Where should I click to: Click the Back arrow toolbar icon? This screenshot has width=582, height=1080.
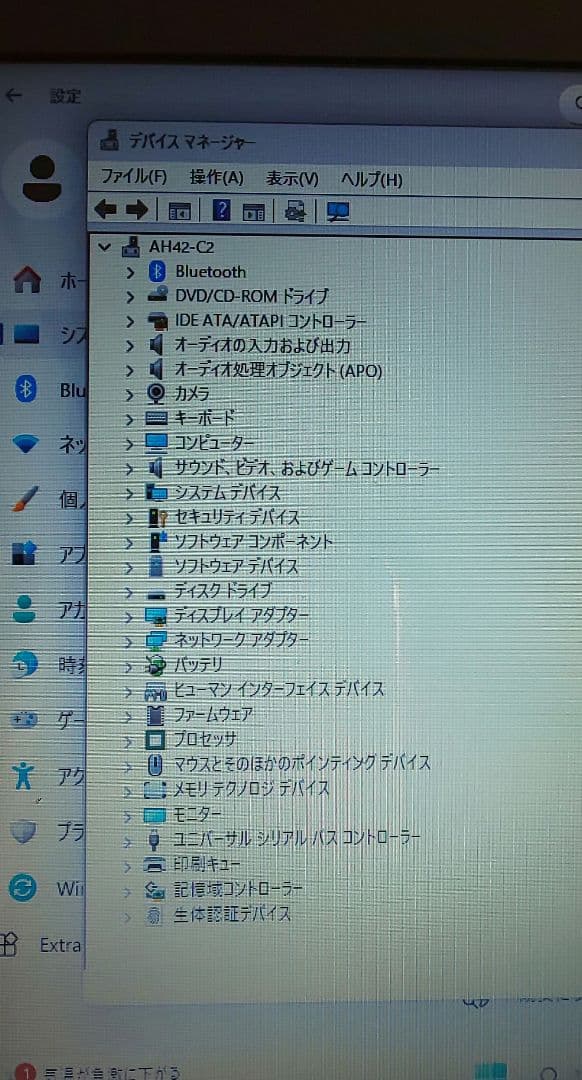click(x=105, y=209)
